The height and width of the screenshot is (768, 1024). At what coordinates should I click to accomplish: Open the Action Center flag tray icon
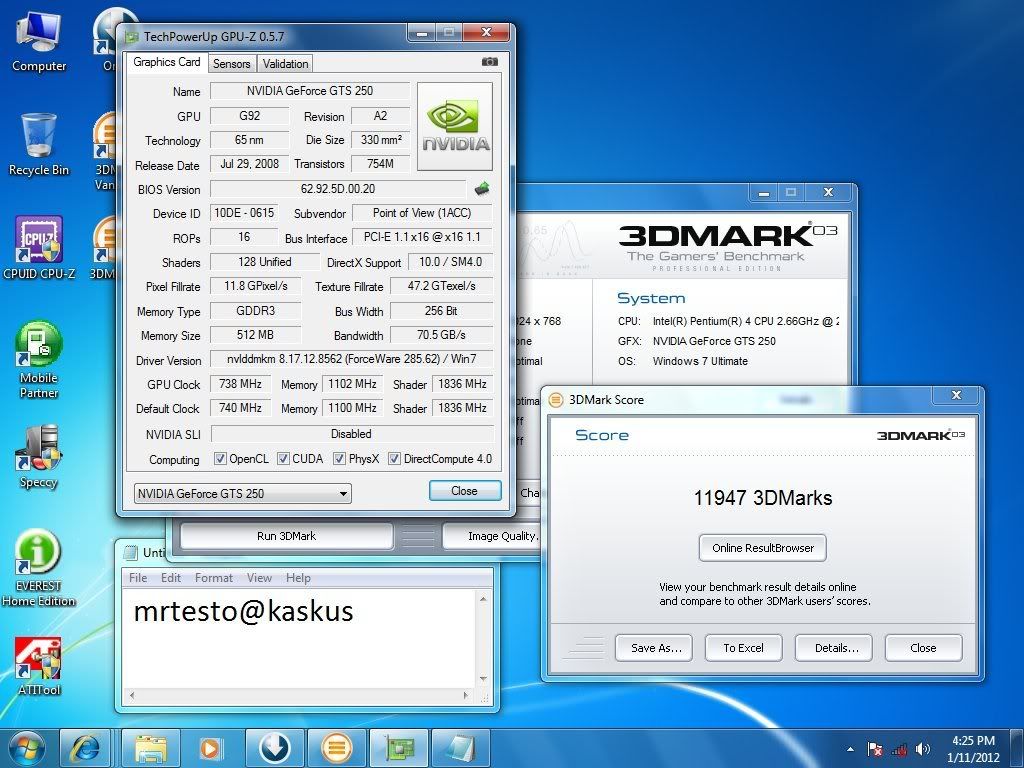pyautogui.click(x=874, y=749)
